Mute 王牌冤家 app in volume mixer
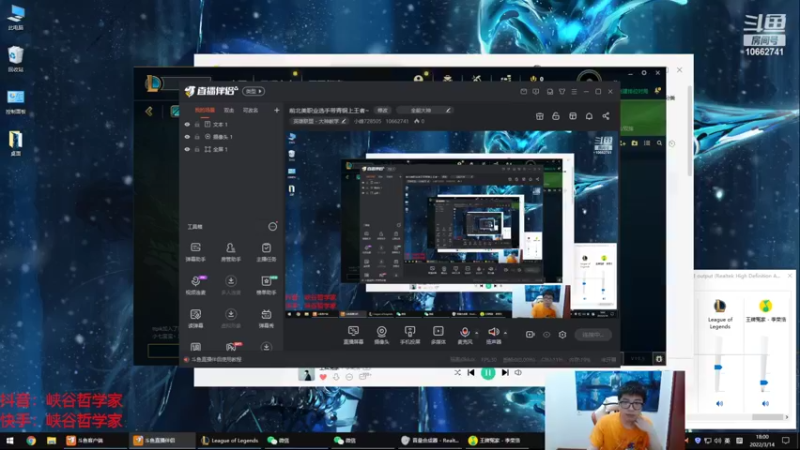Screen dimensions: 800x450 pos(765,404)
